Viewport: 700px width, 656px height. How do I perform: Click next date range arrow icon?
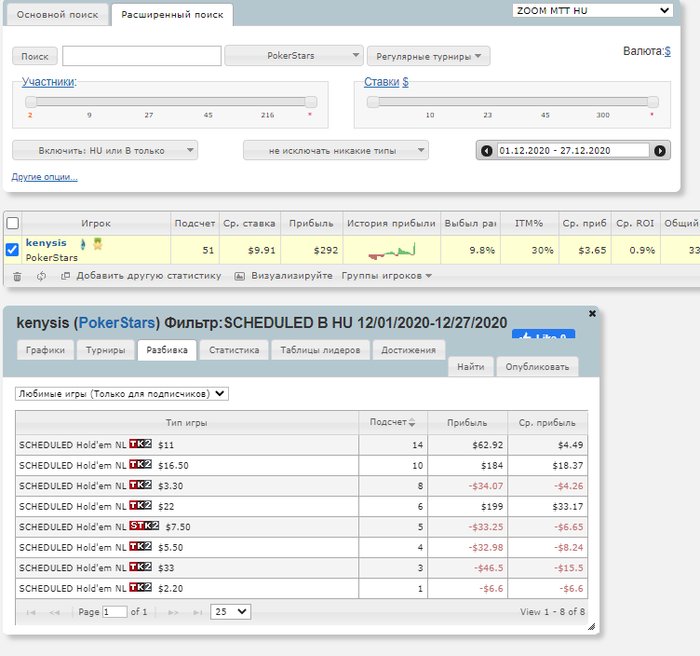click(660, 151)
